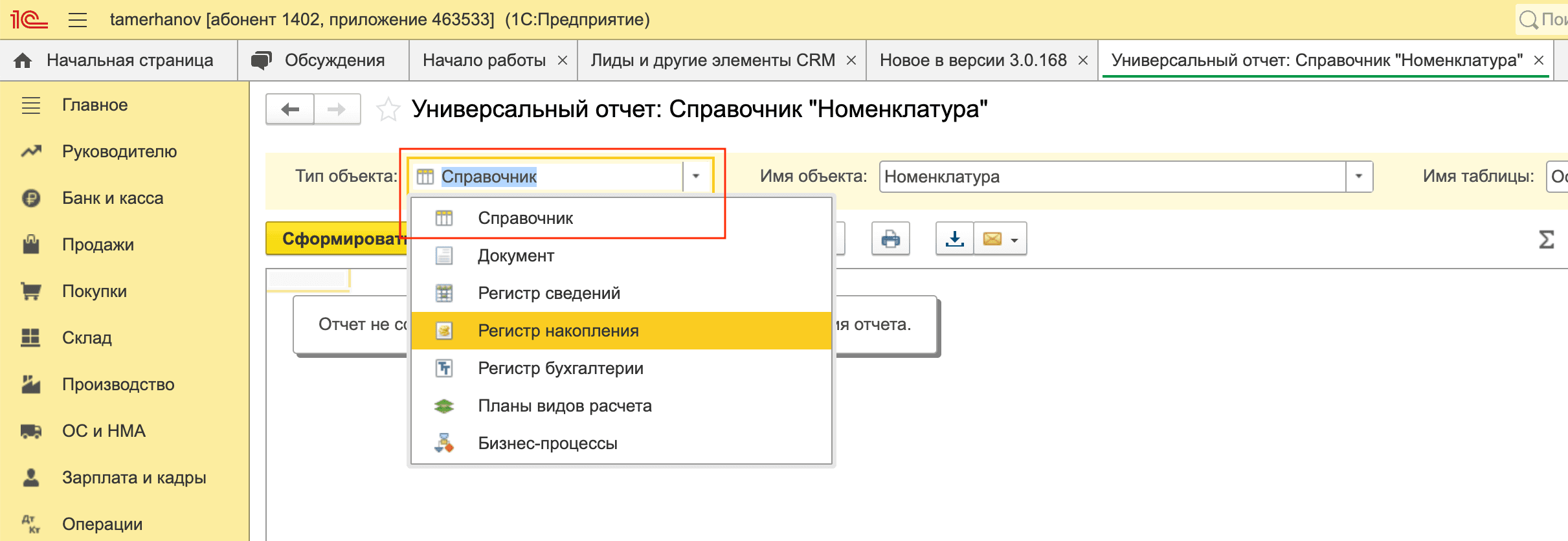The height and width of the screenshot is (541, 1568).
Task: Open the ОС и НМА section
Action: point(104,431)
